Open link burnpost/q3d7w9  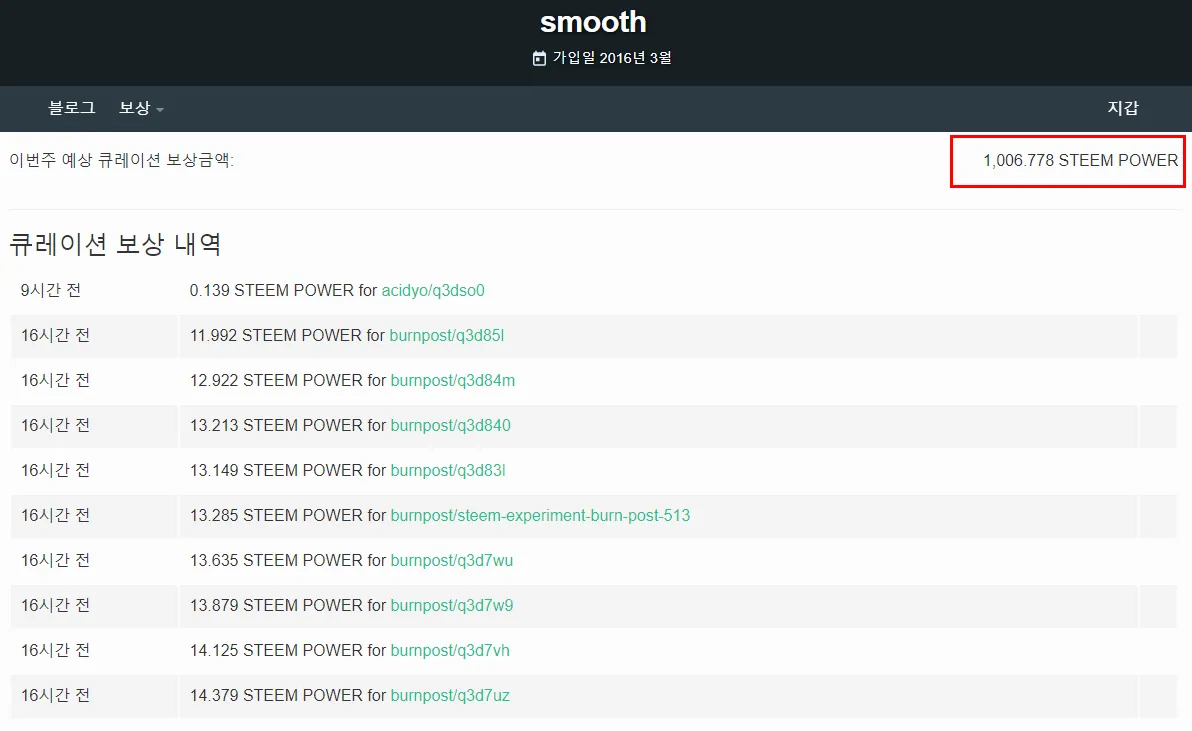452,606
